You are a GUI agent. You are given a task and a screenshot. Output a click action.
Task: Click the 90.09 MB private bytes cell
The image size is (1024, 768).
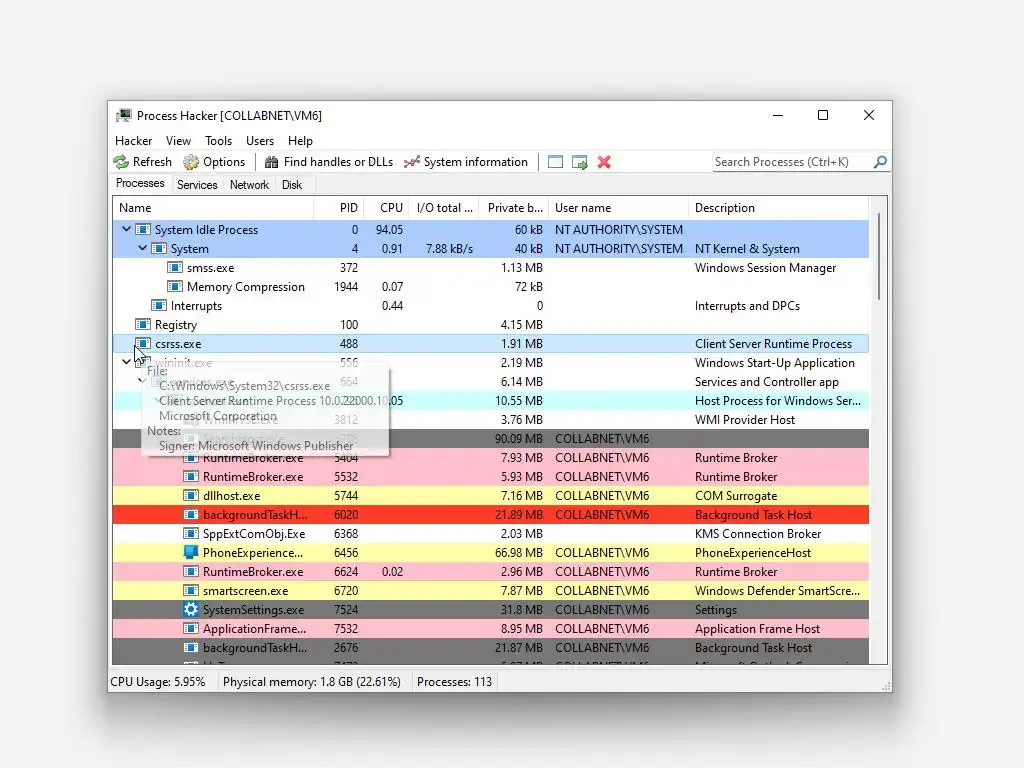click(x=519, y=439)
